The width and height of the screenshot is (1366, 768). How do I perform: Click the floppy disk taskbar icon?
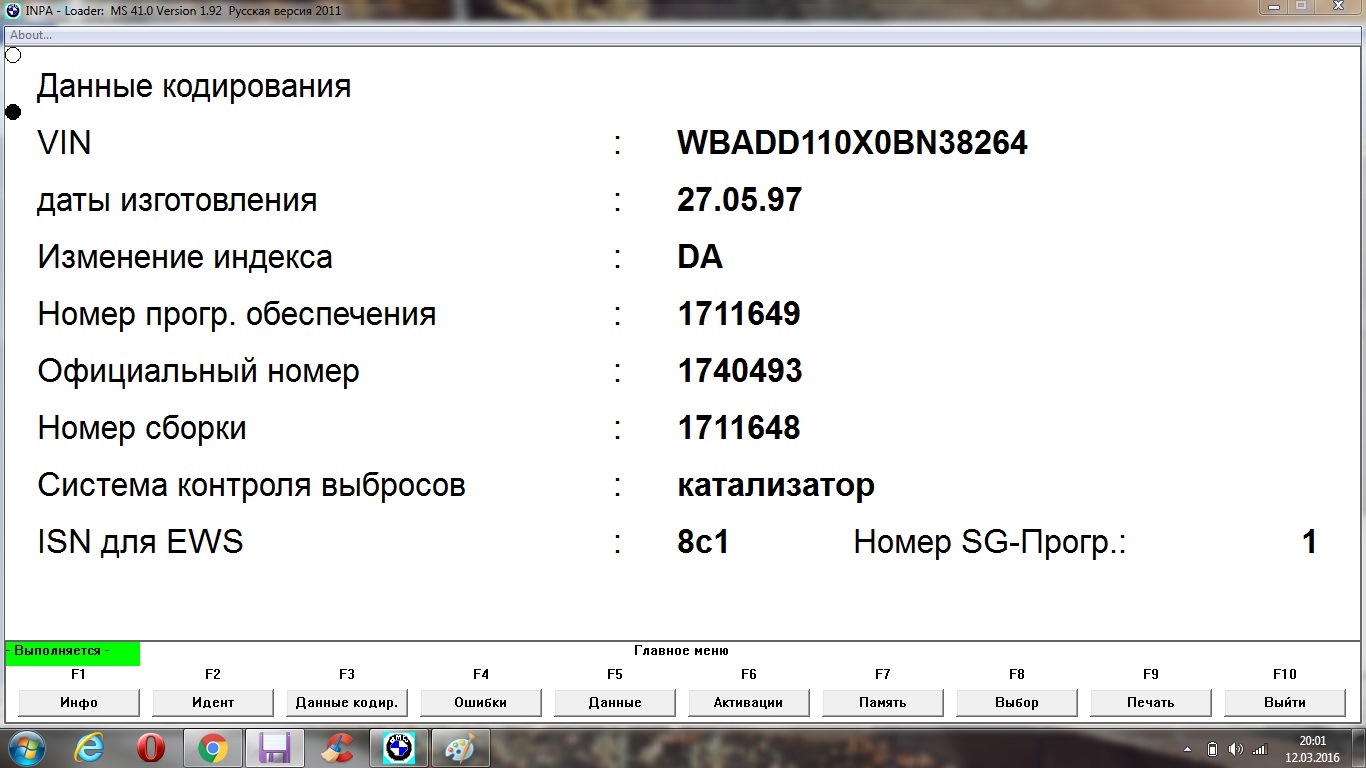pyautogui.click(x=274, y=748)
